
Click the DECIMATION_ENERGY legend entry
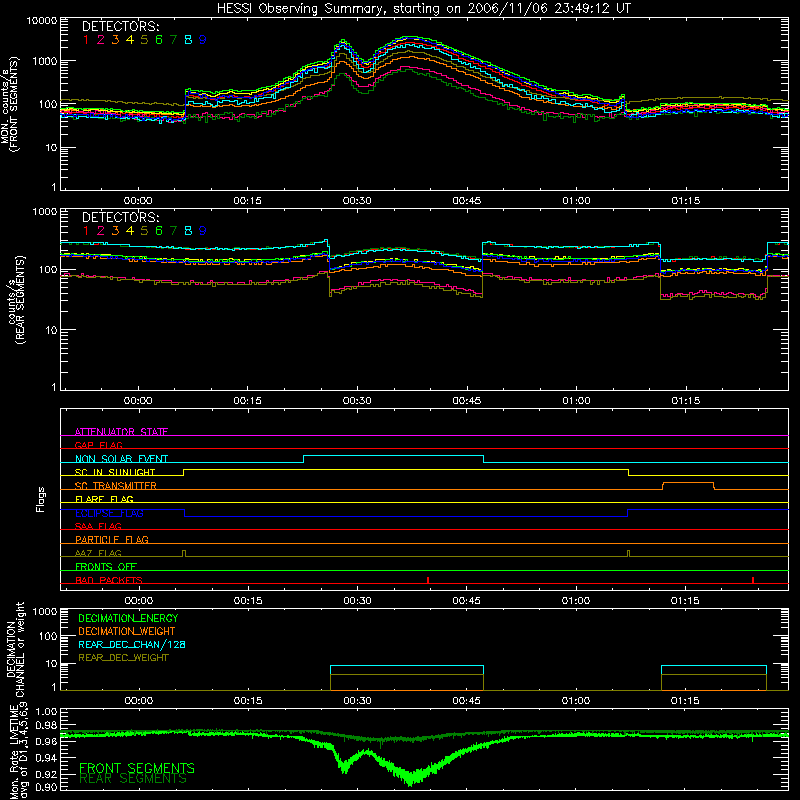coord(128,618)
